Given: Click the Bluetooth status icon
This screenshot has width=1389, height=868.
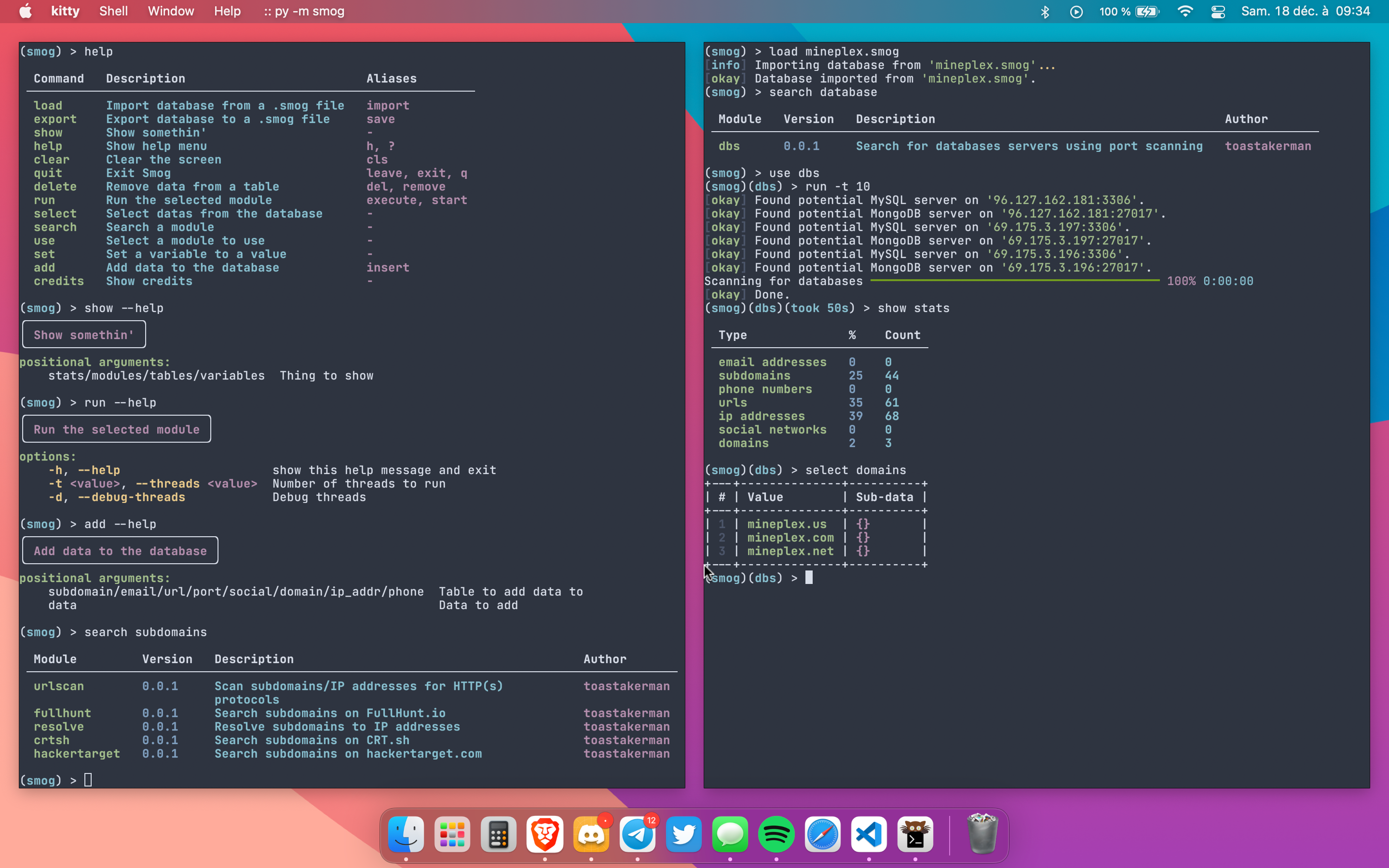Looking at the screenshot, I should 1045,12.
